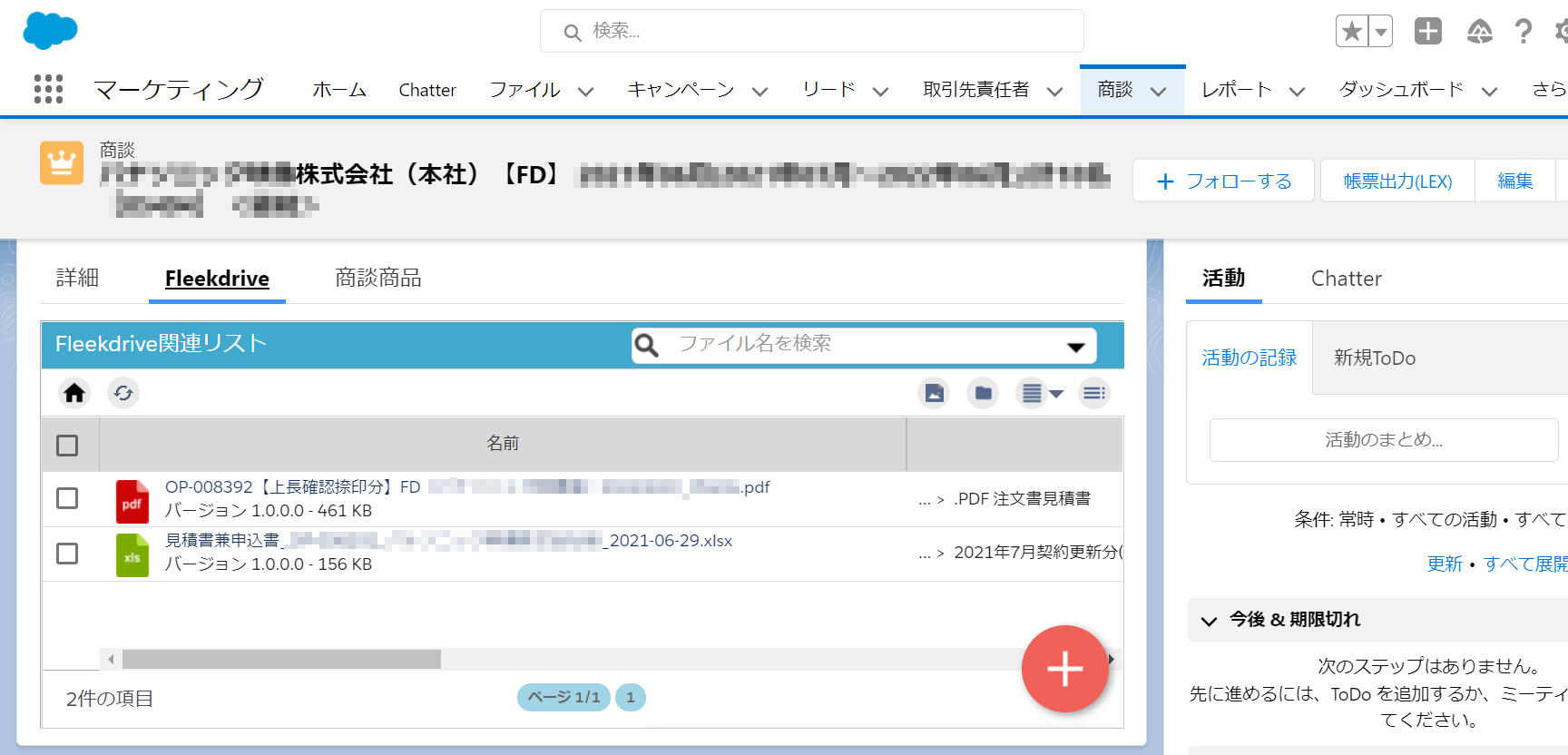Open the favorites list dropdown arrow
The width and height of the screenshot is (1568, 755).
pos(1380,32)
